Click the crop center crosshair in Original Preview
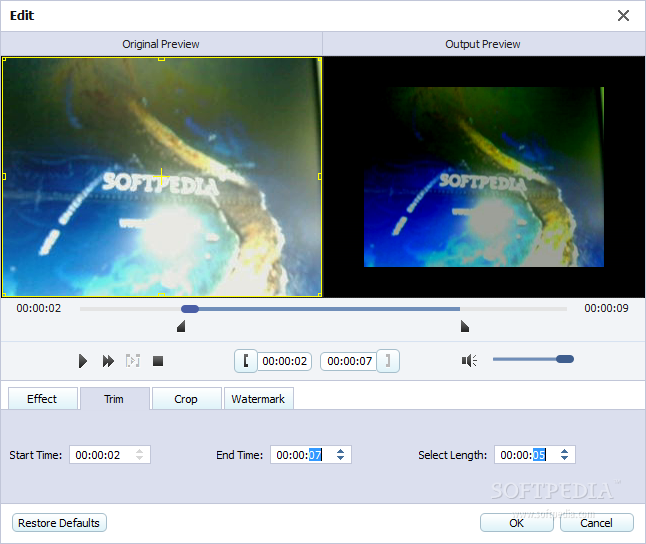 coord(162,176)
